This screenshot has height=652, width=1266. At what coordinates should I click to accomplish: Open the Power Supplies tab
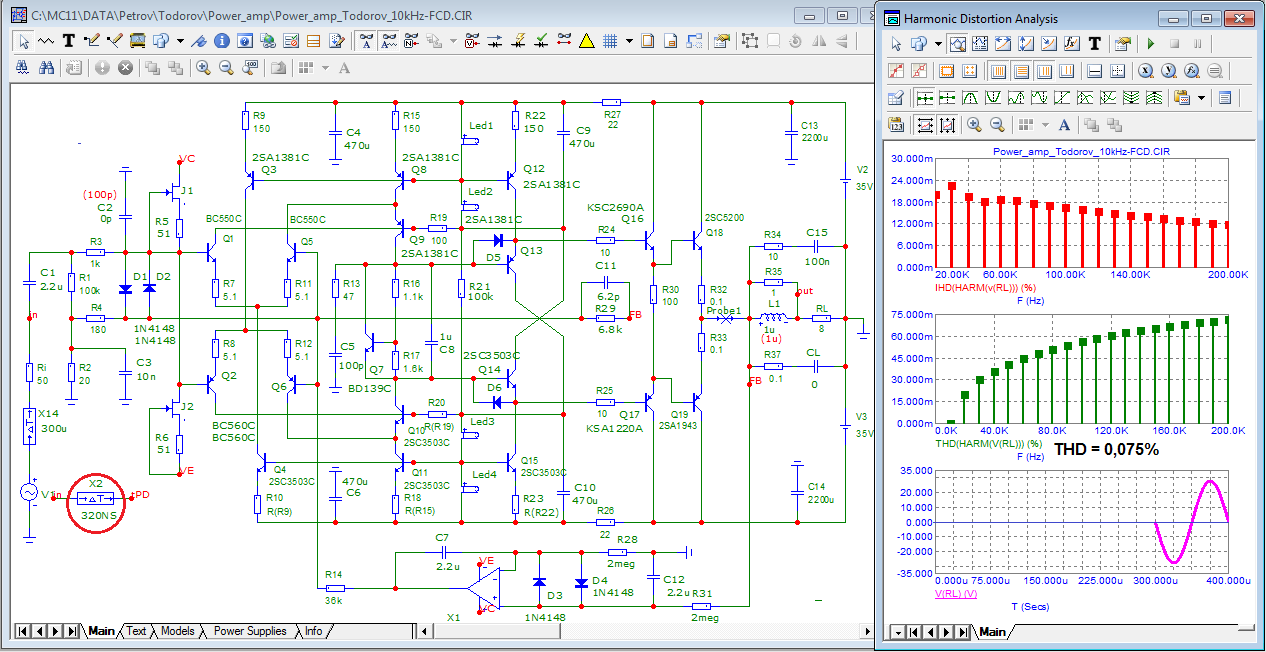pos(249,631)
